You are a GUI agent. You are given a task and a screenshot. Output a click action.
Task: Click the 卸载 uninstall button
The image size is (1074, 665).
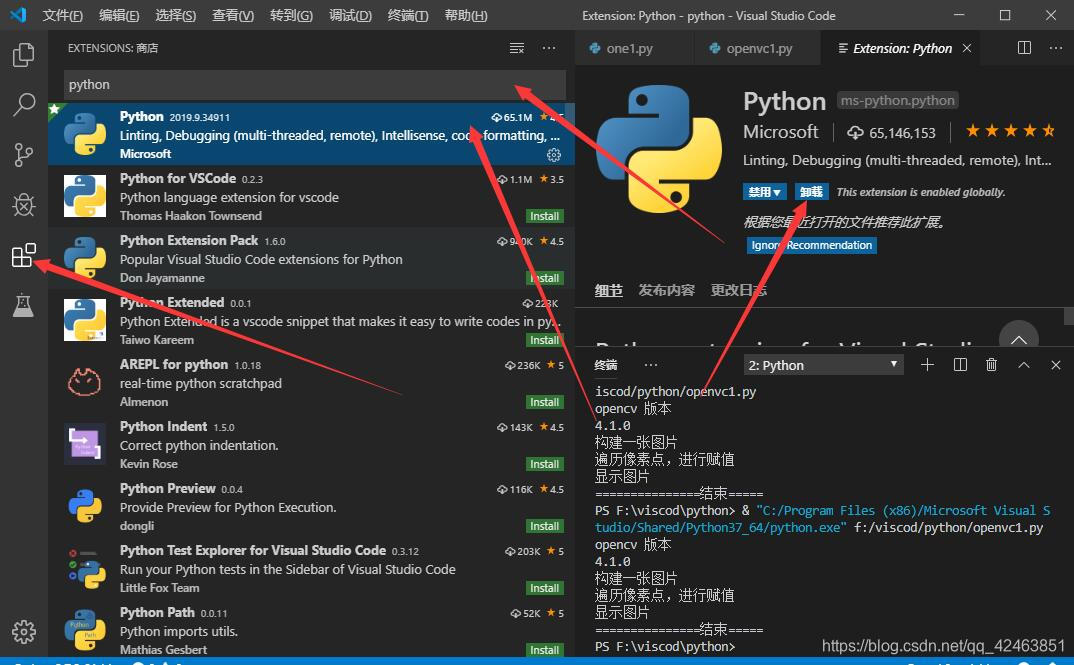pyautogui.click(x=812, y=192)
